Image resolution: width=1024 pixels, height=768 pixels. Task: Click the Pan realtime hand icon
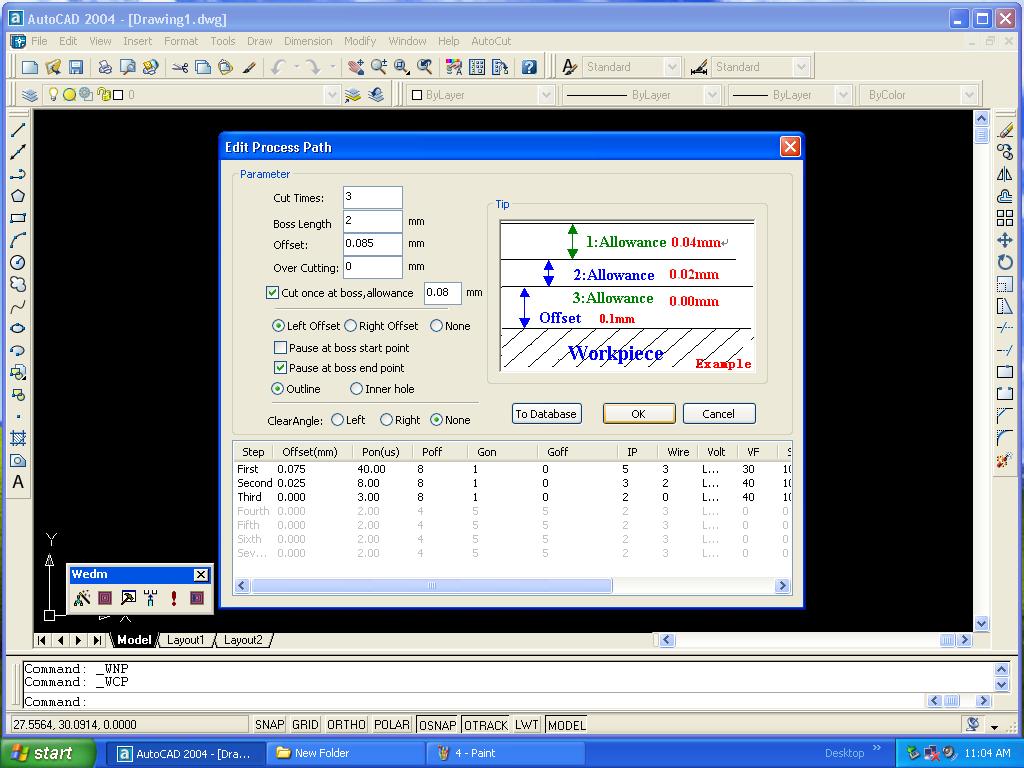pos(356,67)
